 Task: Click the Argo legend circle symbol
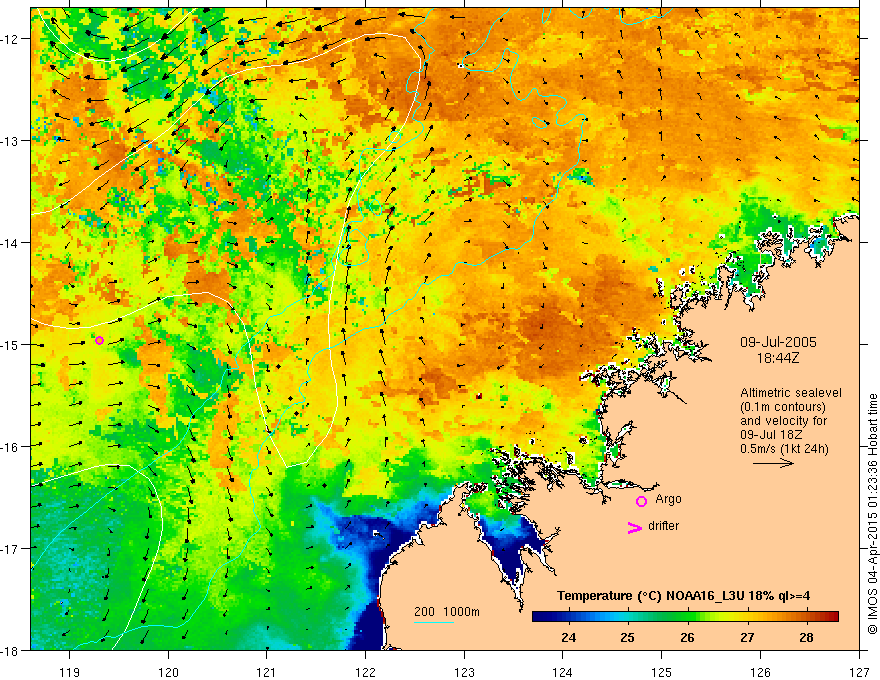(641, 501)
